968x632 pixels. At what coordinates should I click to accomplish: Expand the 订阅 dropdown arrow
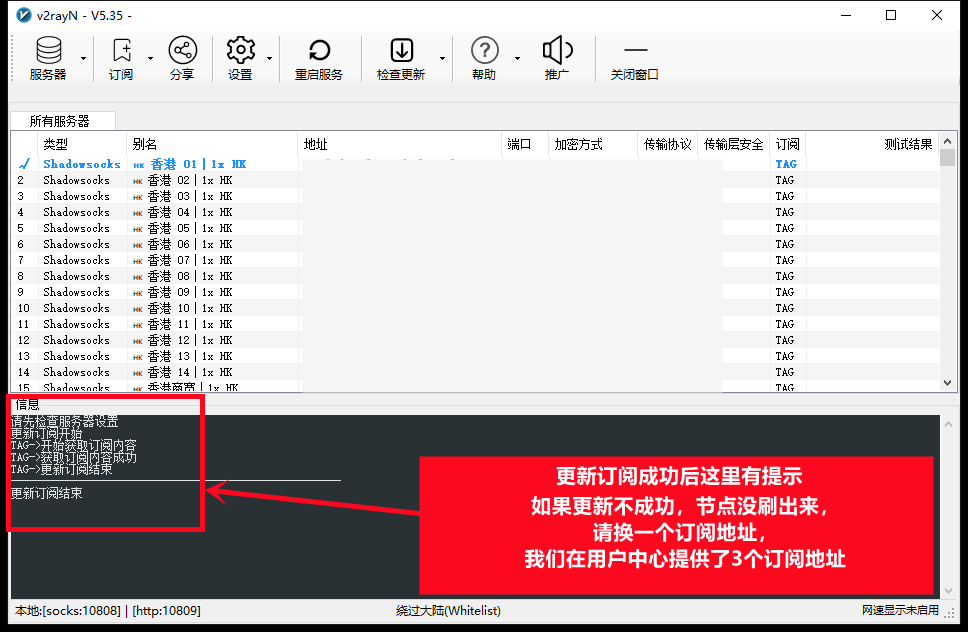pyautogui.click(x=151, y=58)
